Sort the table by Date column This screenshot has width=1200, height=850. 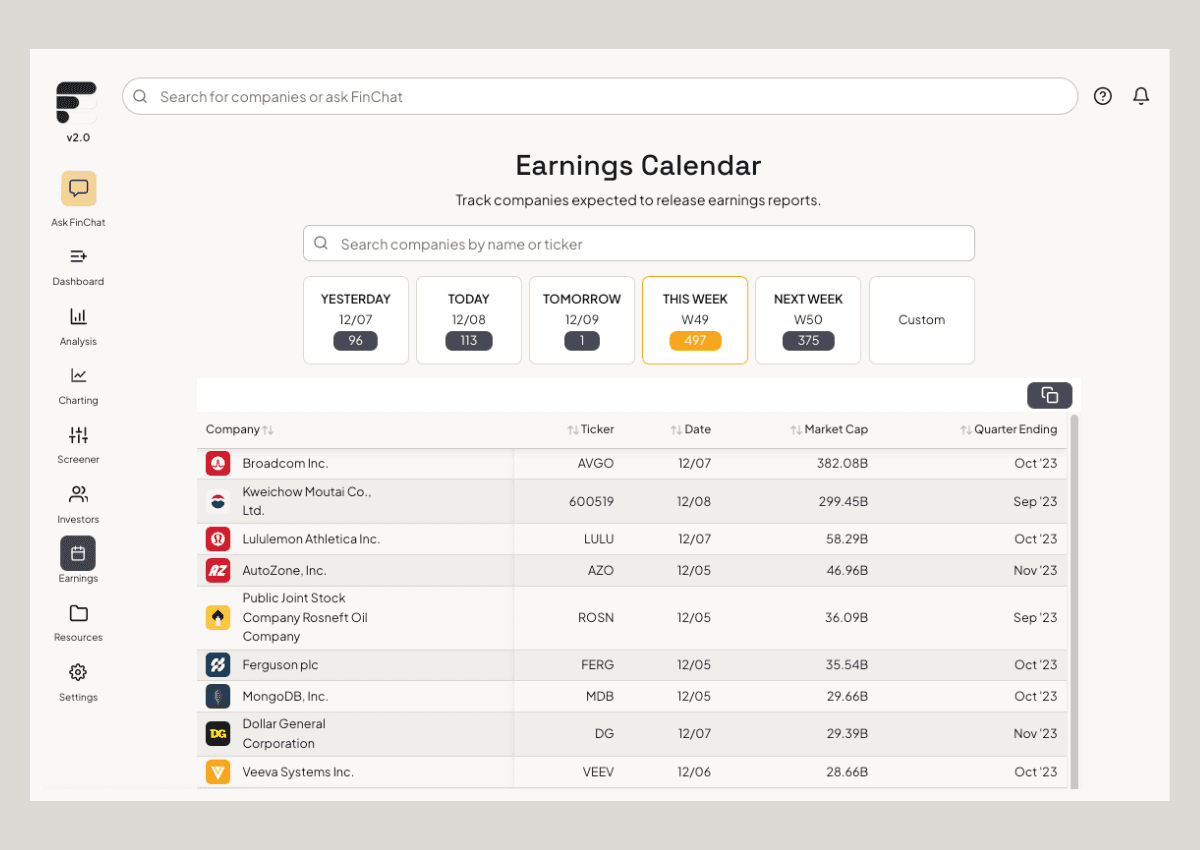click(691, 429)
